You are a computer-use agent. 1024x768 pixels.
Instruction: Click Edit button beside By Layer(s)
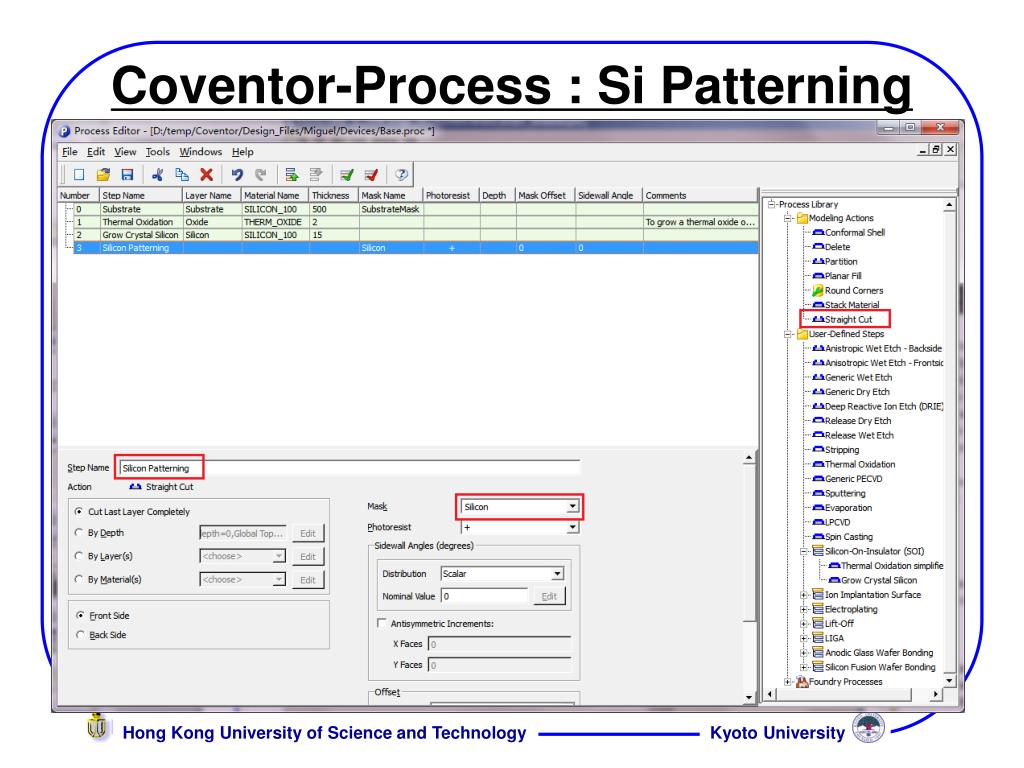(x=308, y=556)
